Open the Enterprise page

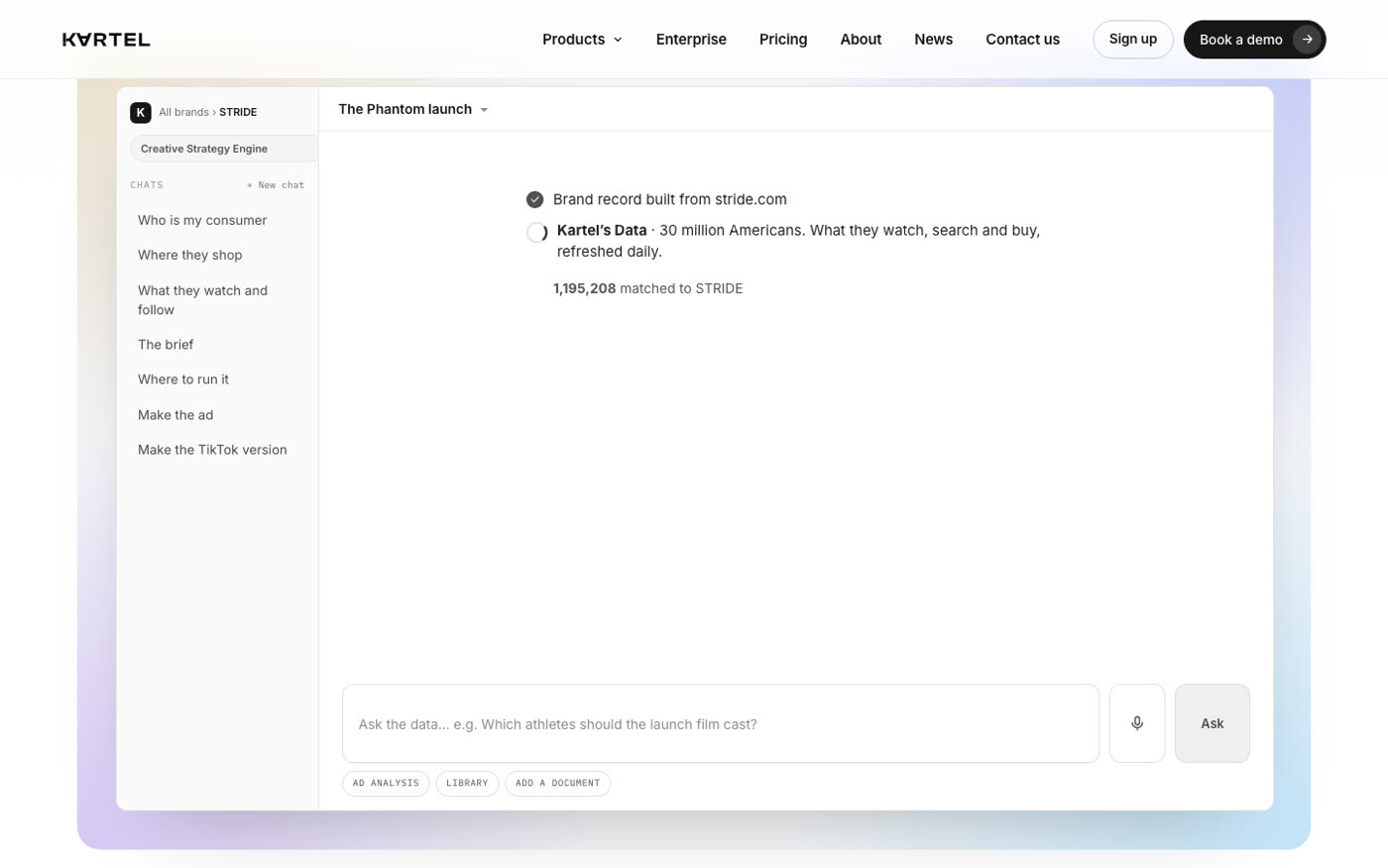click(691, 40)
